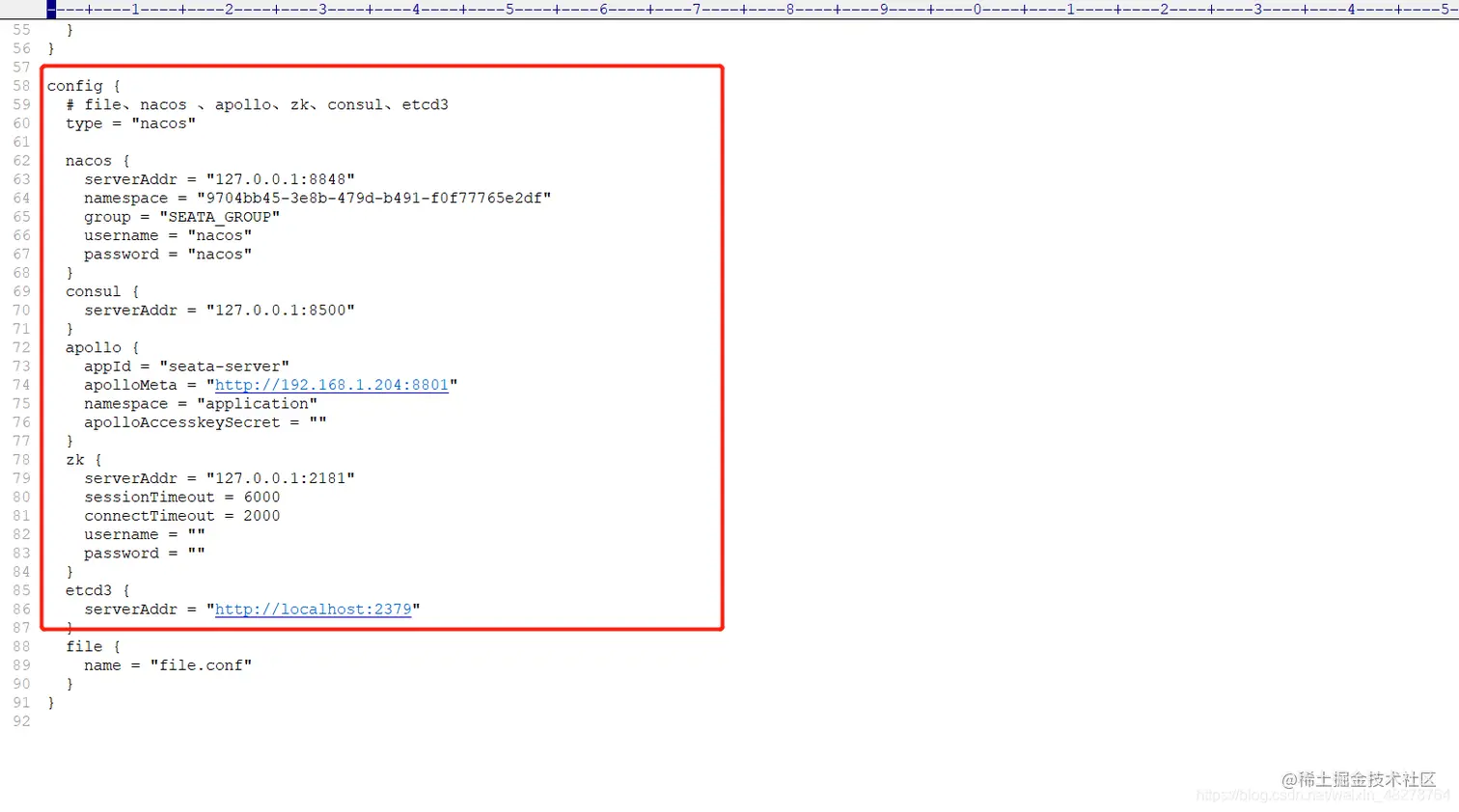Screen dimensions: 1459x812
Task: Select the type = "nacos" line
Action: tap(130, 123)
